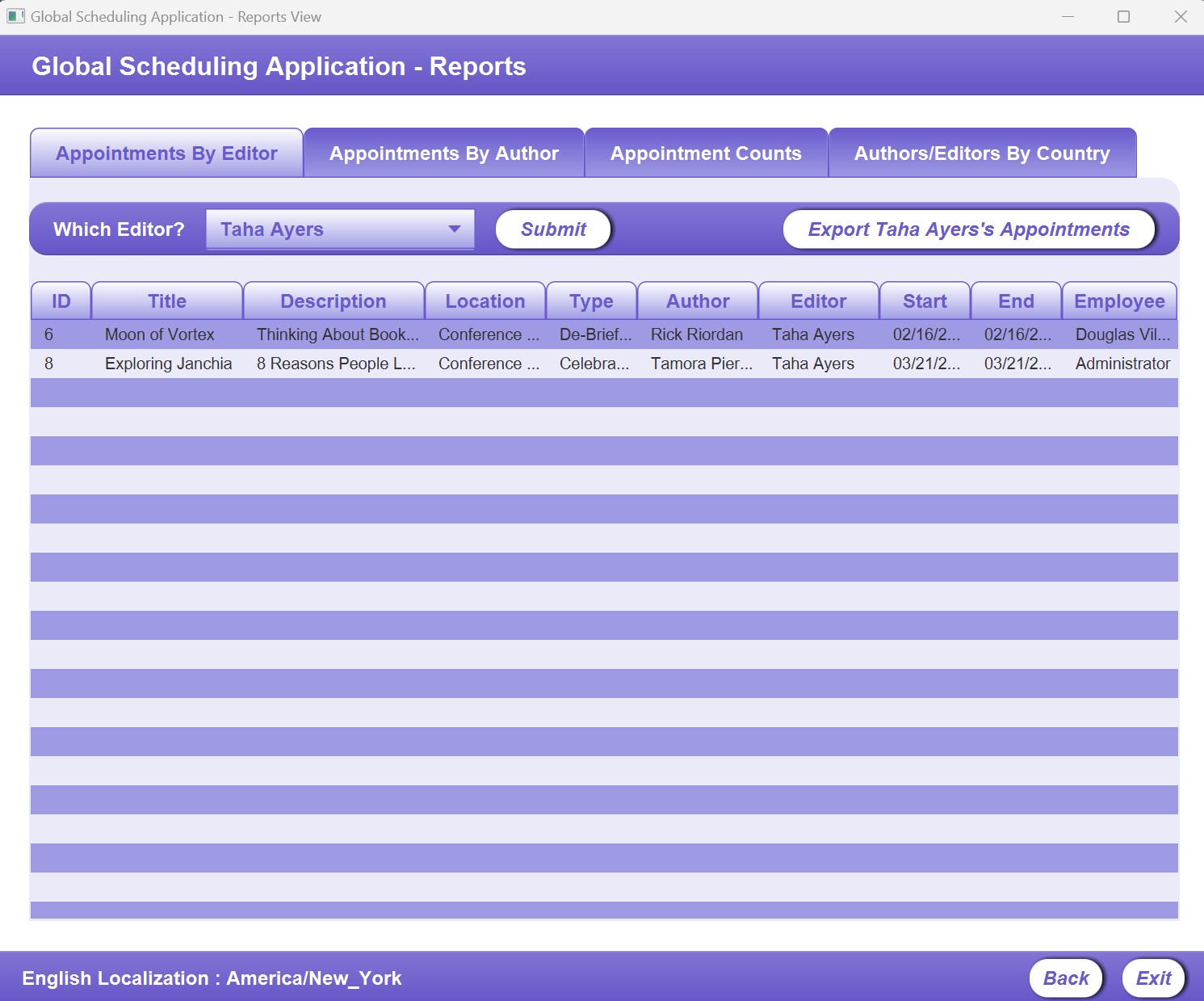Open the Appointment Counts tab
Image resolution: width=1204 pixels, height=1001 pixels.
tap(706, 153)
